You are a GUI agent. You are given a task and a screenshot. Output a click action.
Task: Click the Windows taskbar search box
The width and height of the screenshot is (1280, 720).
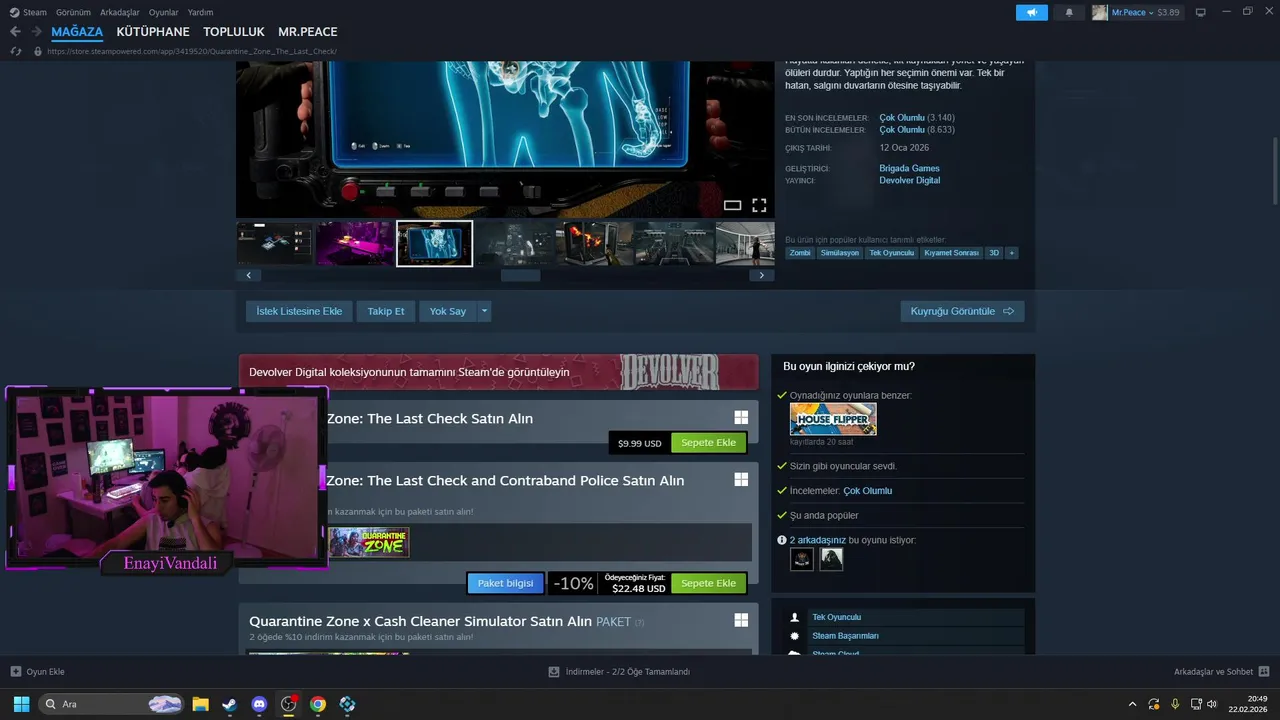pyautogui.click(x=112, y=704)
